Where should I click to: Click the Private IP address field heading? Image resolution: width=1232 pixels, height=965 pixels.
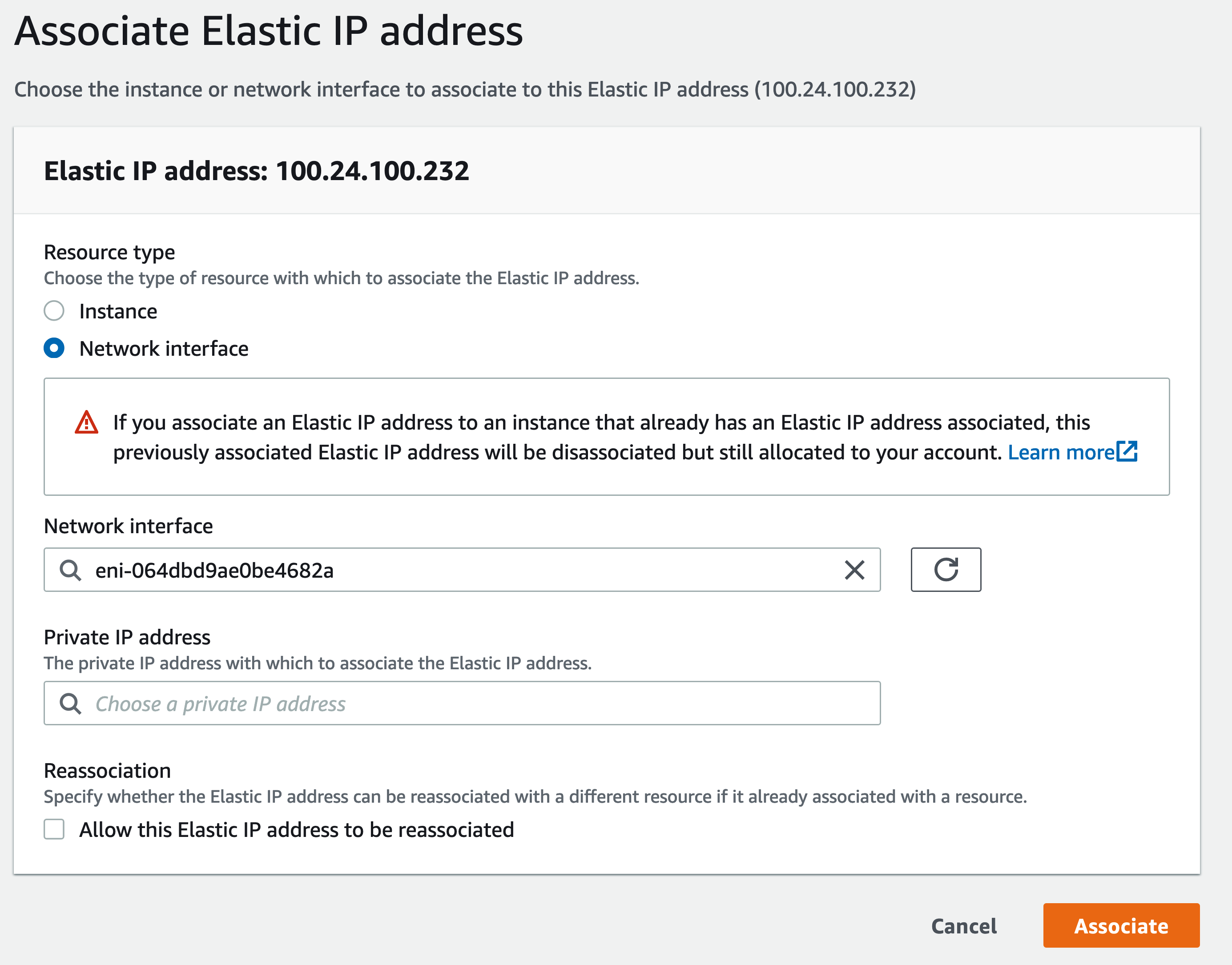coord(127,637)
